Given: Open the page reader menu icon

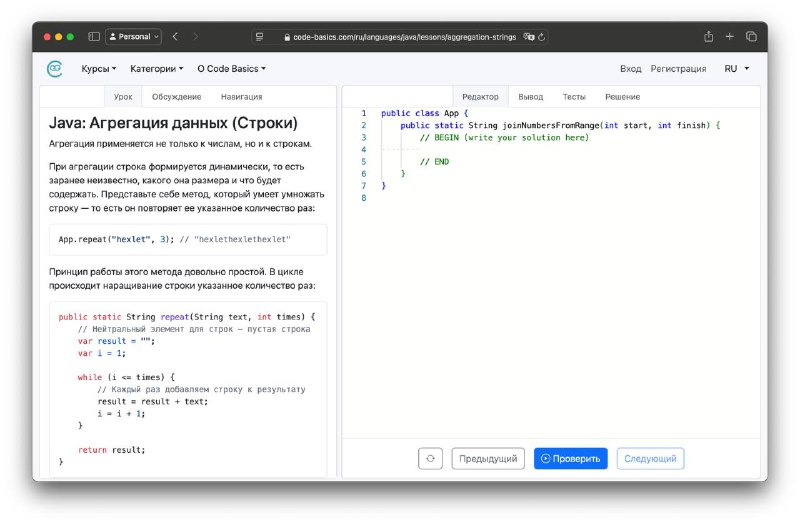Looking at the screenshot, I should [260, 37].
